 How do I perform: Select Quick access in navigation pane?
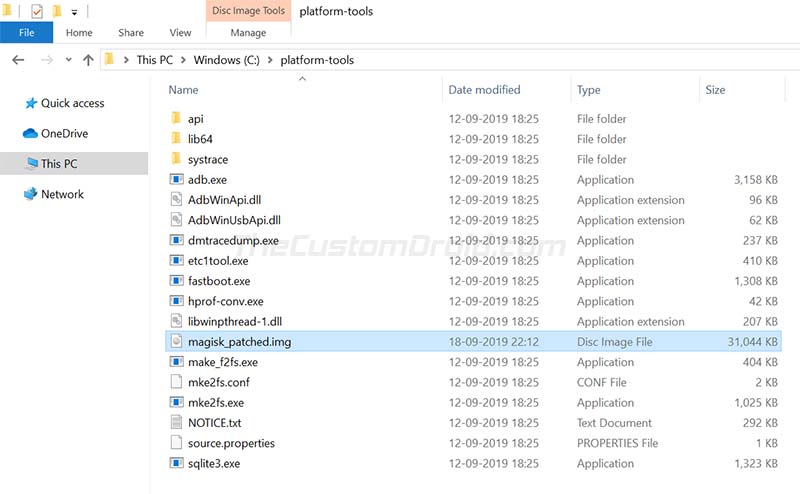(x=73, y=103)
